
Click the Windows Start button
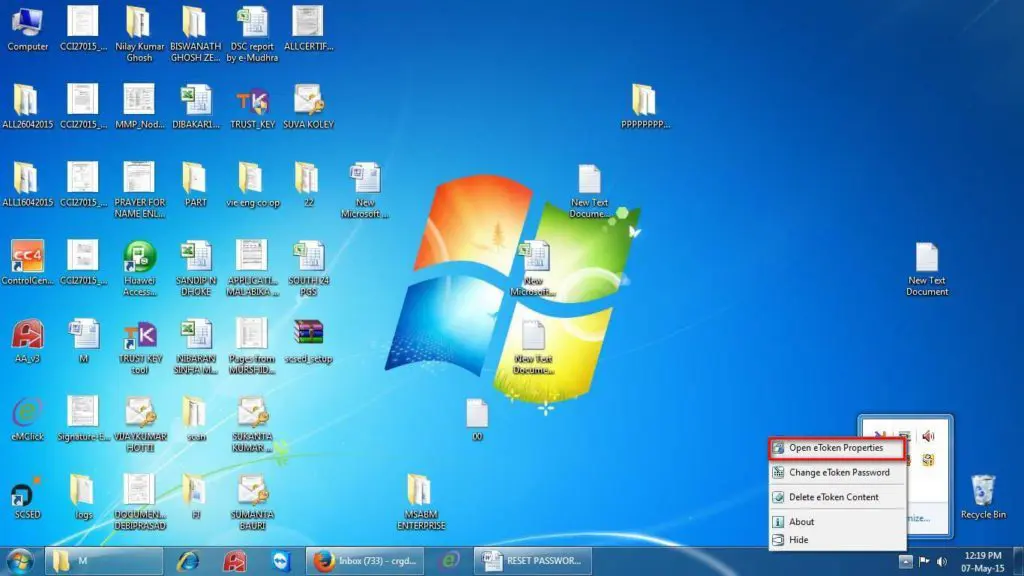[20, 560]
